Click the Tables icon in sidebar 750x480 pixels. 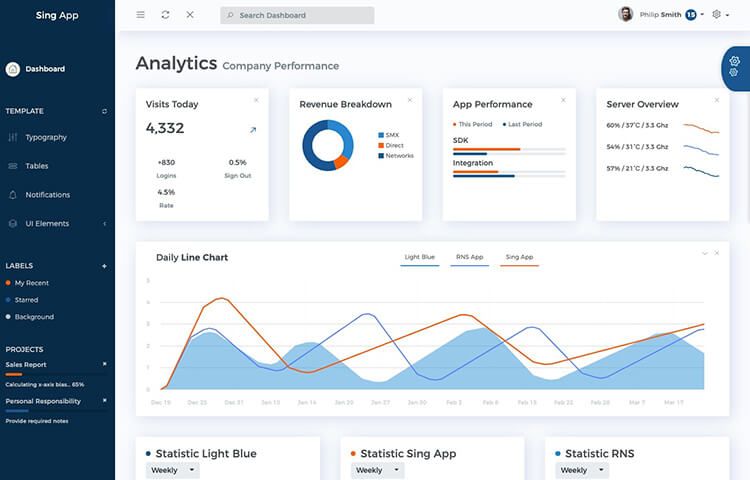(13, 166)
